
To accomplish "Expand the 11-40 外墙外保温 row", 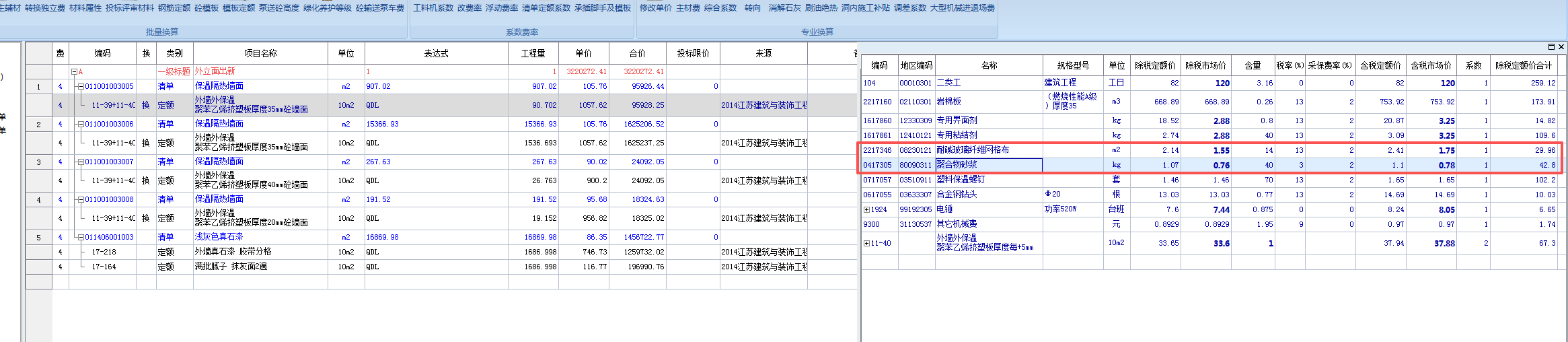I will (x=867, y=243).
